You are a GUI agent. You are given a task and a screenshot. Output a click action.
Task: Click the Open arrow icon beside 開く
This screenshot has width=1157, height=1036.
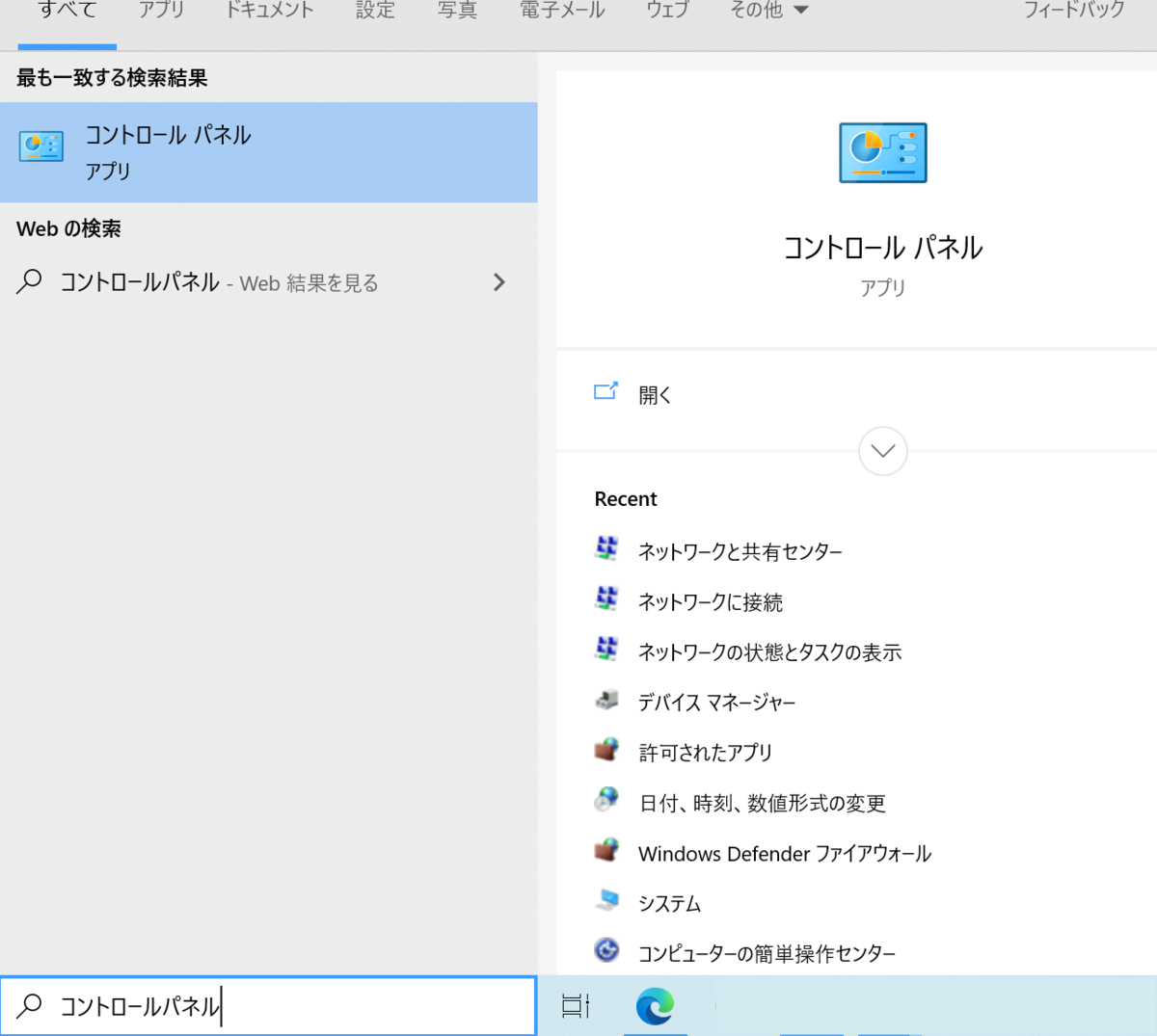pos(605,391)
